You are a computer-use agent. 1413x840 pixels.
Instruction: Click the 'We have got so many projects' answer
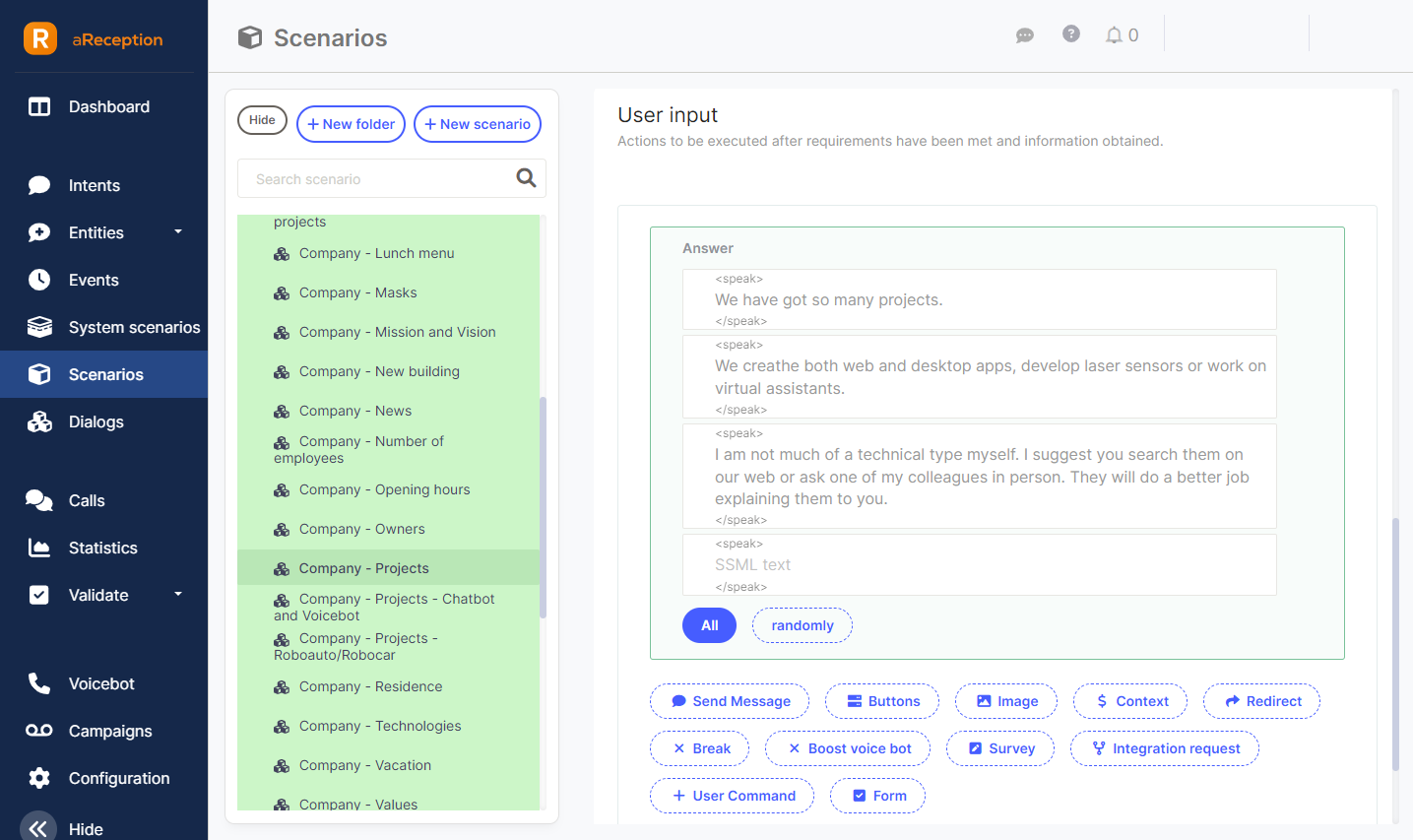coord(980,299)
